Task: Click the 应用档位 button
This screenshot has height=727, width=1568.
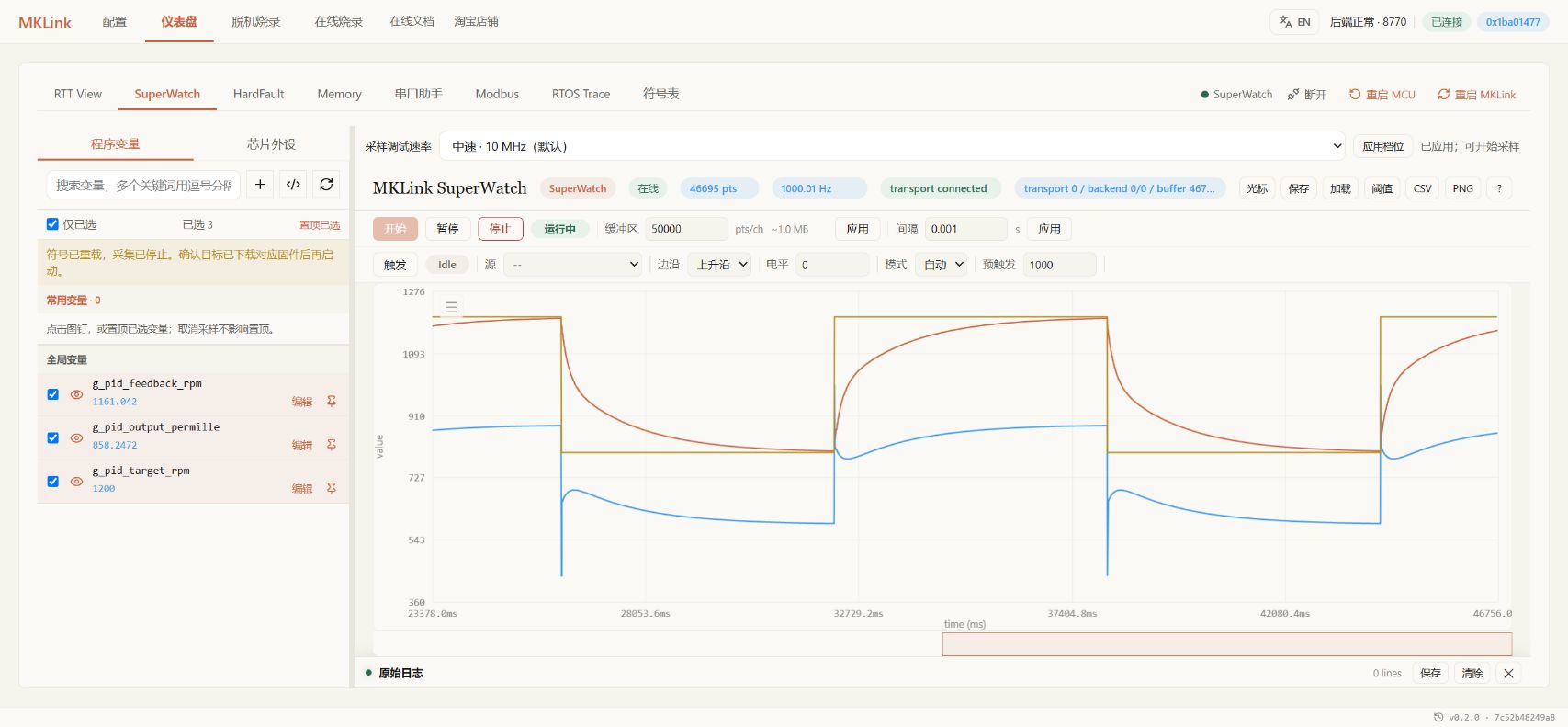Action: [x=1382, y=146]
